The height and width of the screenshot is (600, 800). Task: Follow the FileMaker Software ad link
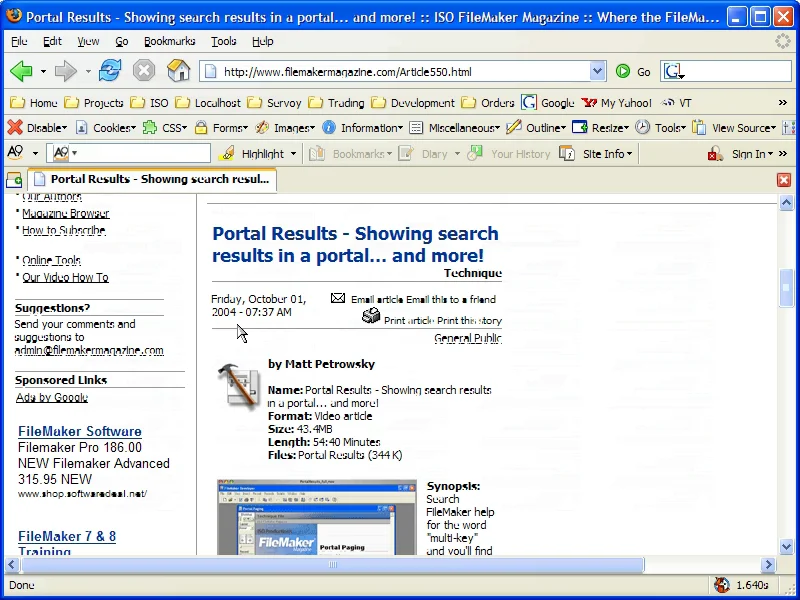point(80,432)
